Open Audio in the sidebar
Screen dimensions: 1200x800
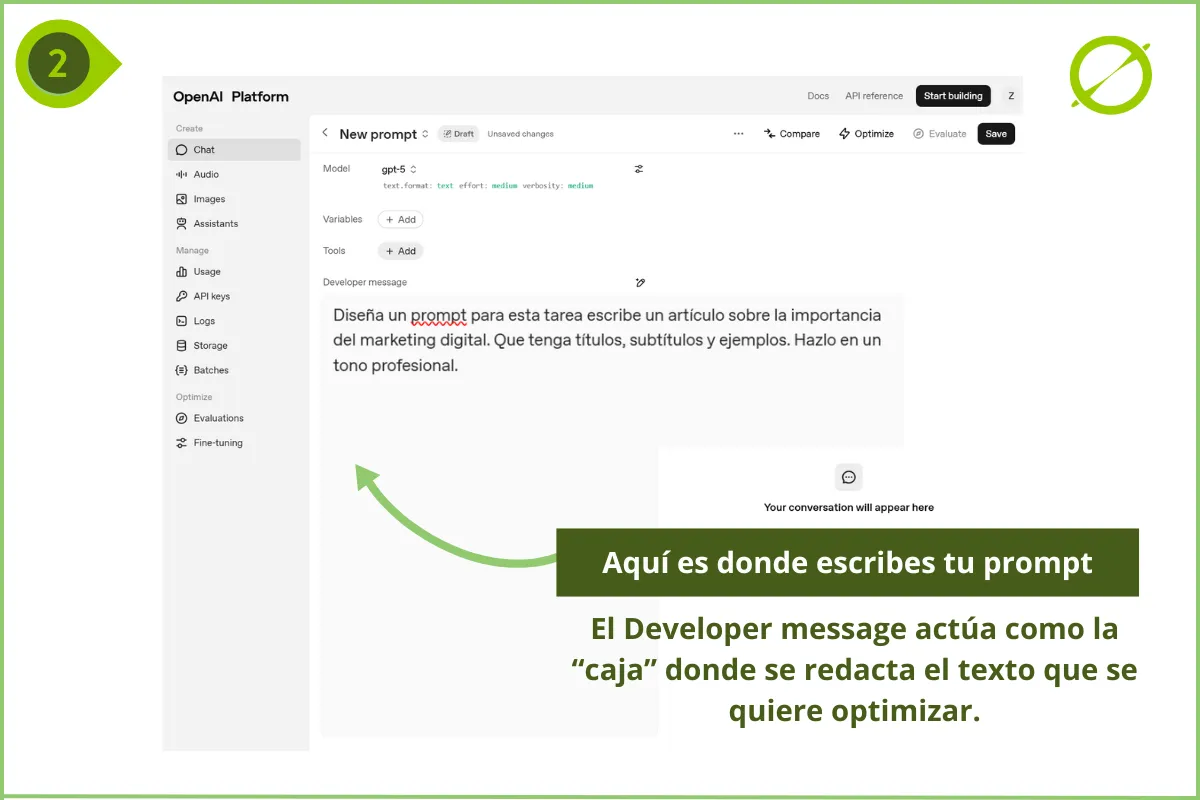tap(206, 175)
